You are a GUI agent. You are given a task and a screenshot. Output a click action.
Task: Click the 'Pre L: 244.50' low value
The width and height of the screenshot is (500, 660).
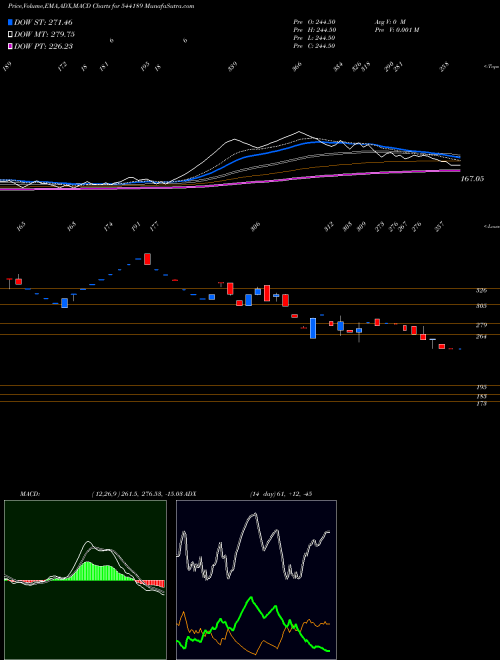pyautogui.click(x=314, y=38)
